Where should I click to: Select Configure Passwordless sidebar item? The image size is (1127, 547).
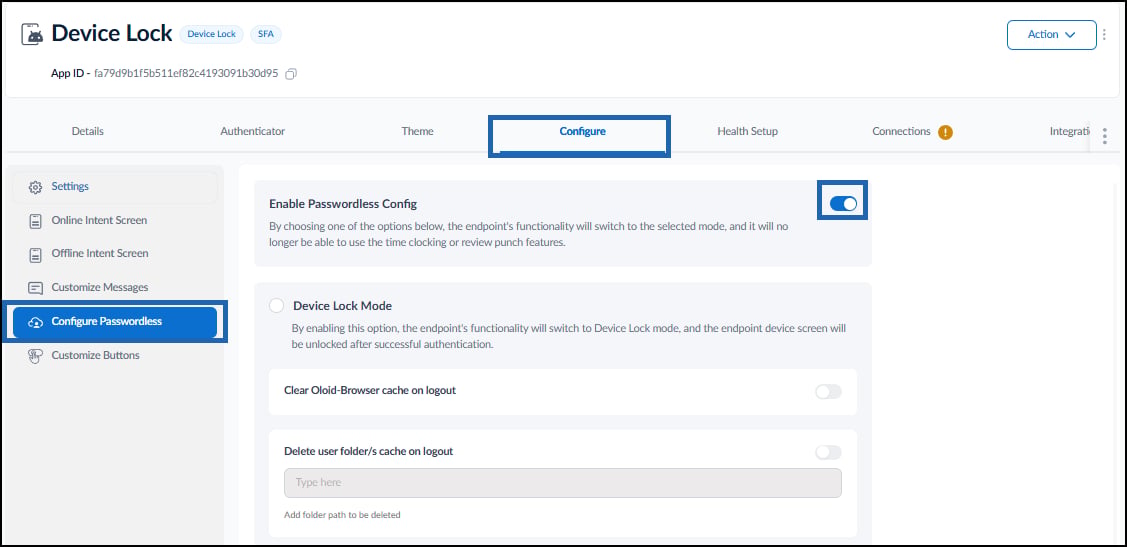click(x=115, y=321)
